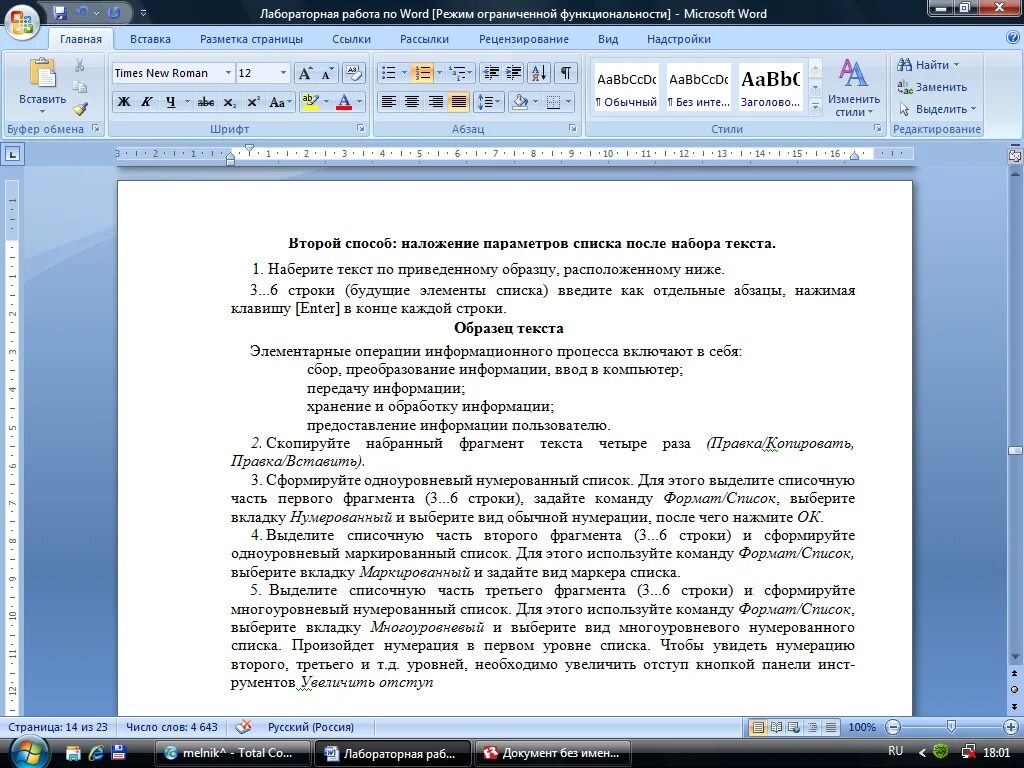
Task: Open Вставка tab
Action: pyautogui.click(x=150, y=39)
